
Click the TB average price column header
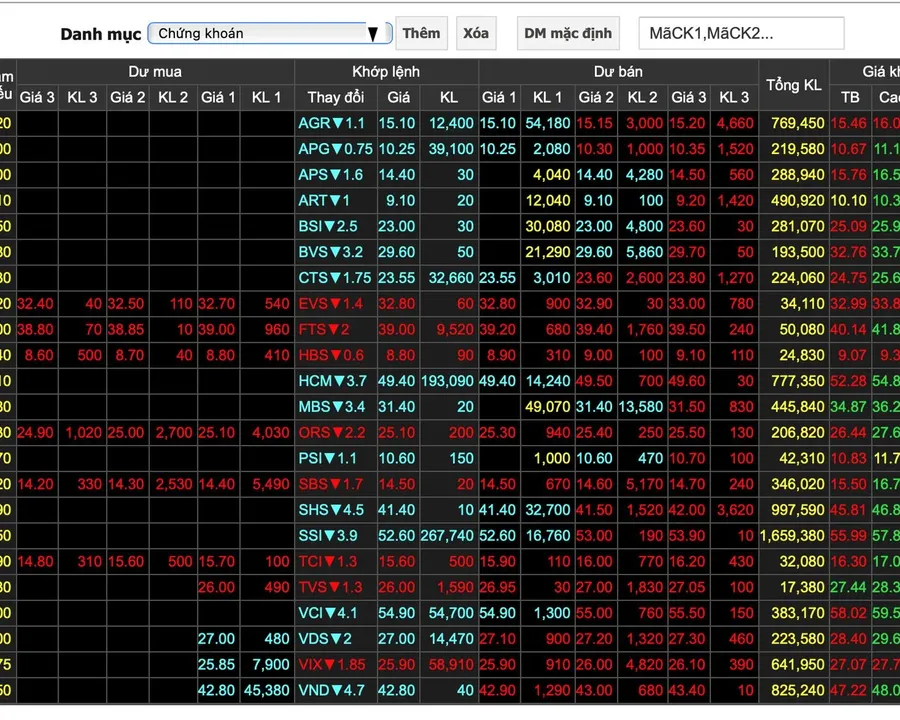coord(850,97)
